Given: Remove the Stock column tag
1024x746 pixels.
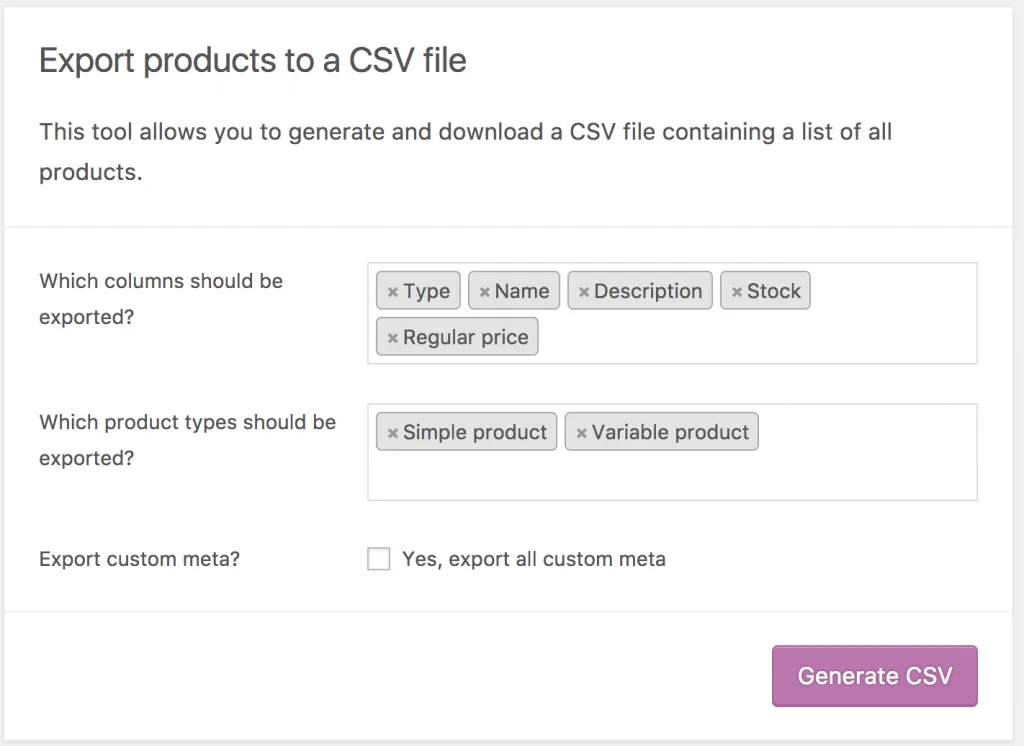Looking at the screenshot, I should [737, 292].
